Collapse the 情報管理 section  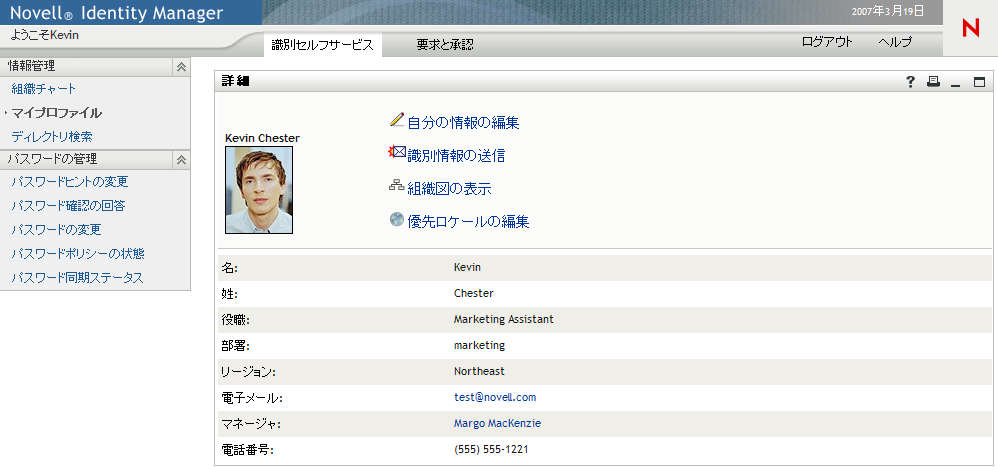(x=181, y=66)
